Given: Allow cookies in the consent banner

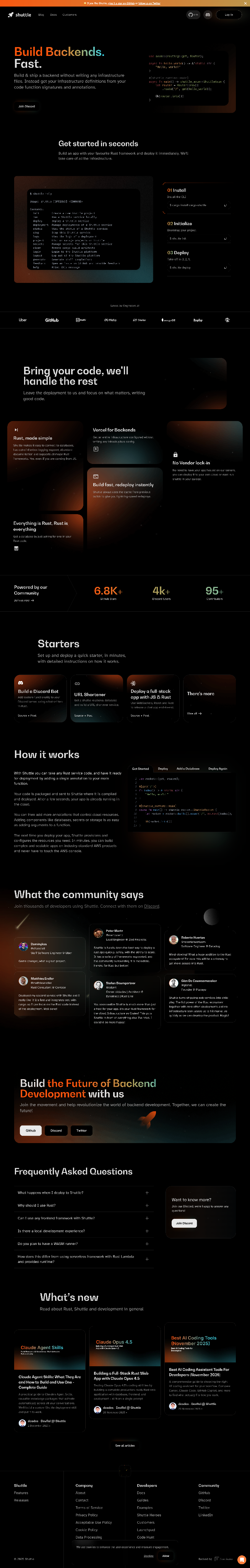Looking at the screenshot, I should pyautogui.click(x=166, y=1556).
